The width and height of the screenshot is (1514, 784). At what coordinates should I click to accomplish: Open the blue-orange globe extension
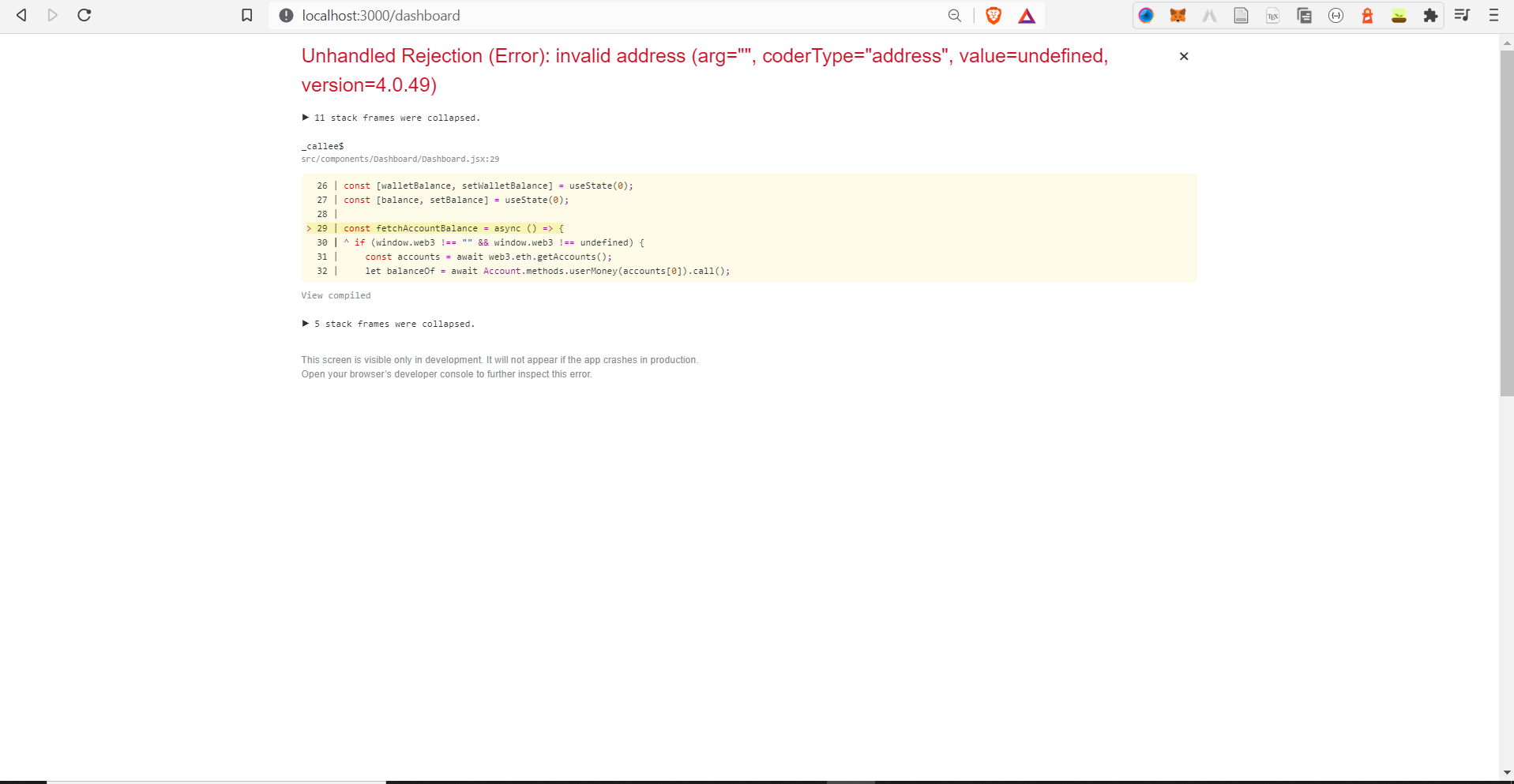[1147, 15]
